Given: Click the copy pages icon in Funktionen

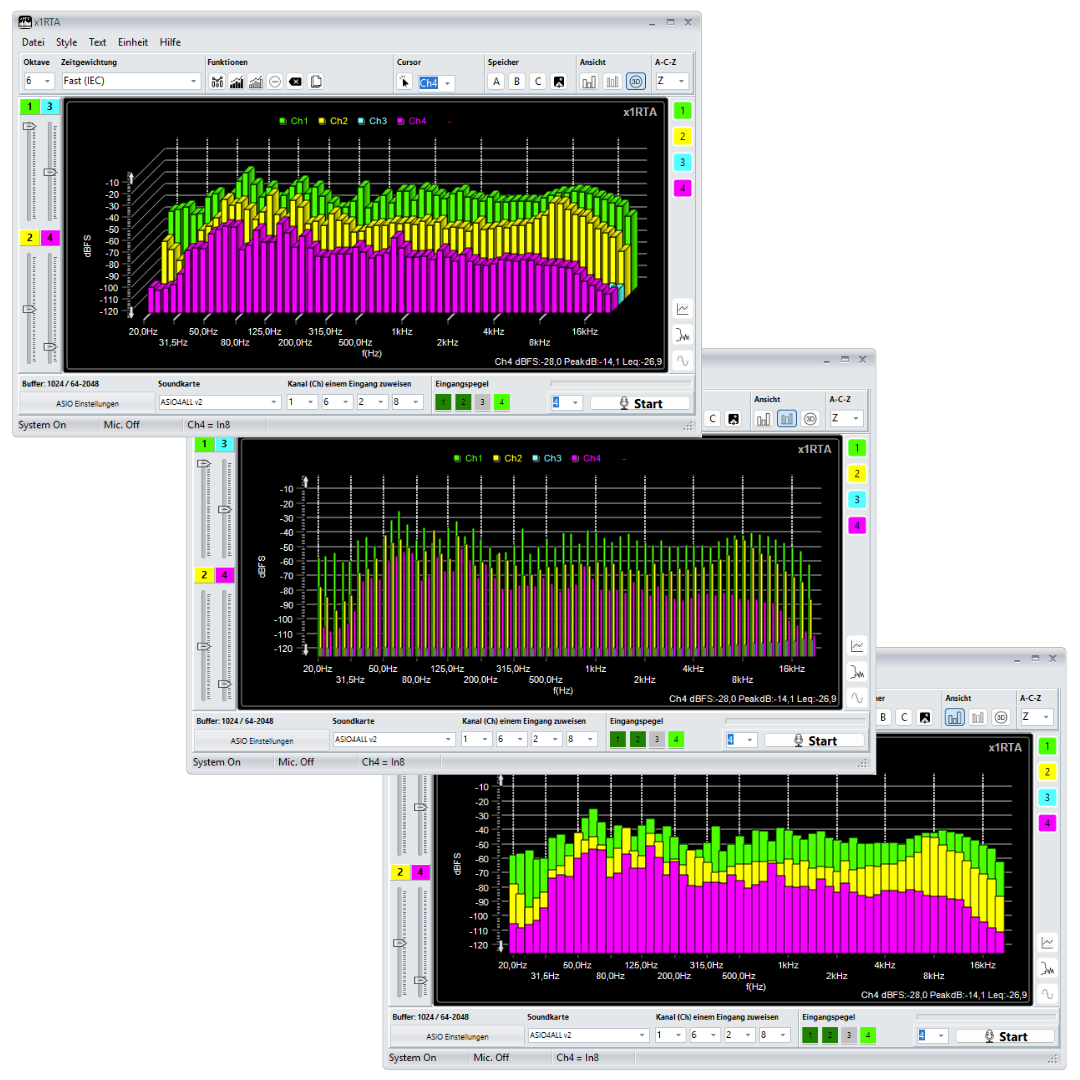Looking at the screenshot, I should tap(316, 82).
